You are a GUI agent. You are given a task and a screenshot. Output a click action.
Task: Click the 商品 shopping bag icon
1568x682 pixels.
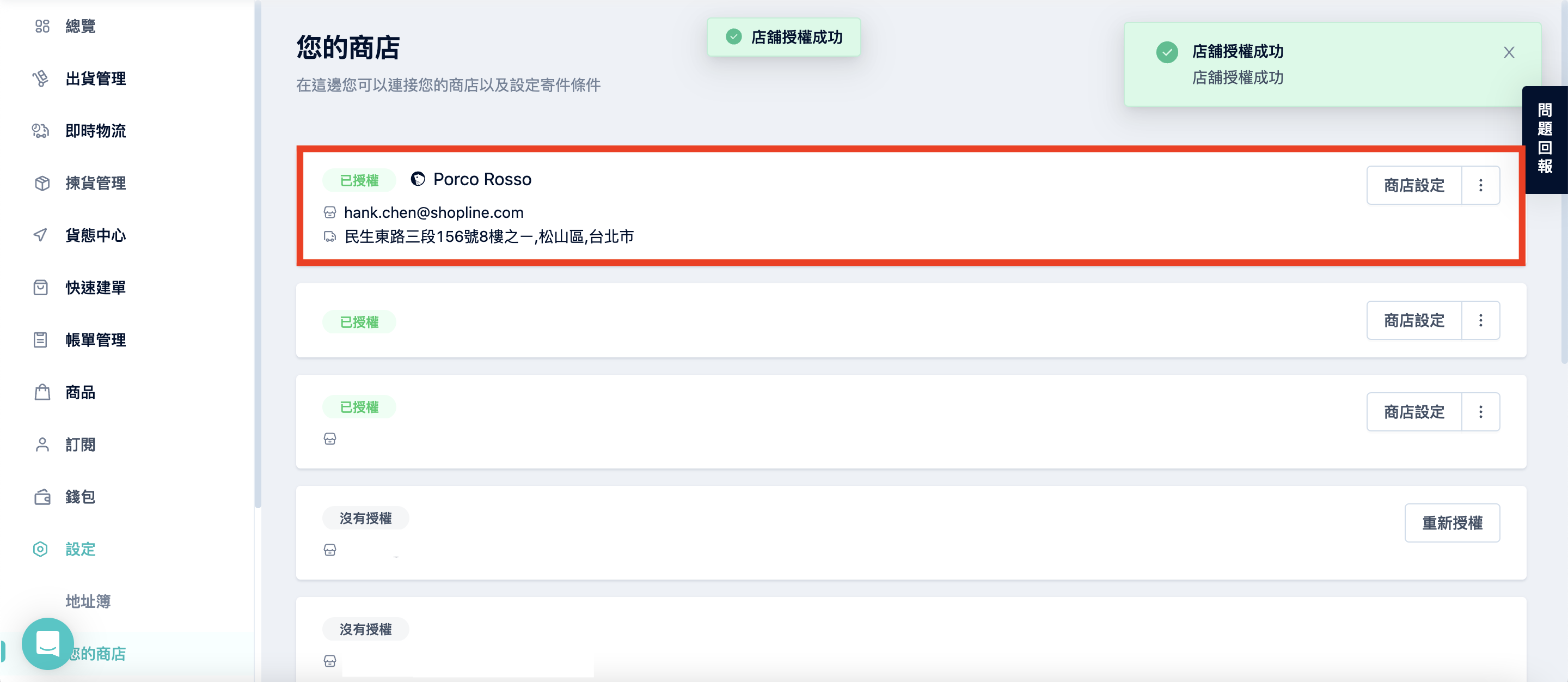click(x=42, y=392)
